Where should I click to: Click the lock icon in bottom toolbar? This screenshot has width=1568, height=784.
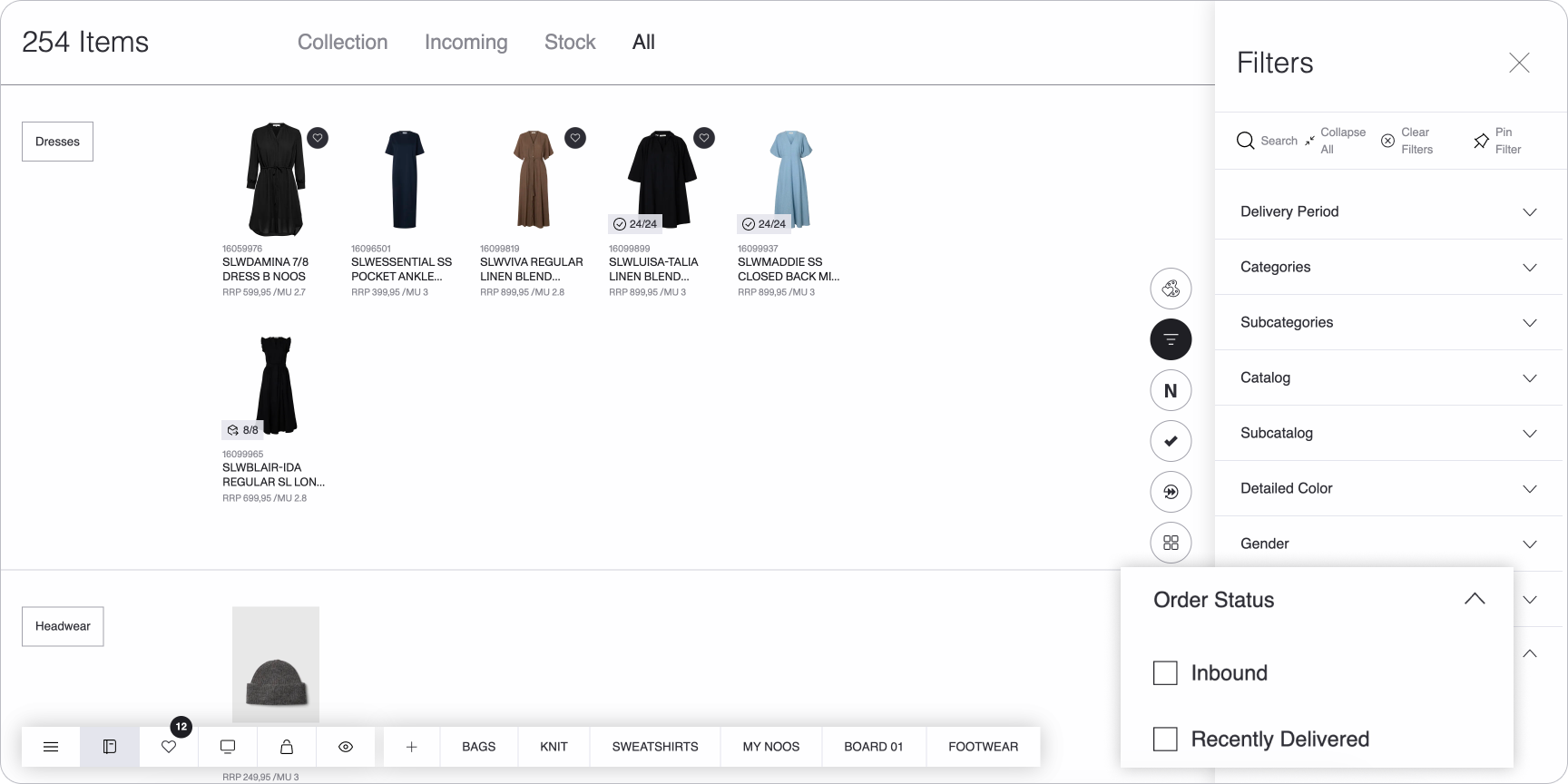(x=287, y=747)
